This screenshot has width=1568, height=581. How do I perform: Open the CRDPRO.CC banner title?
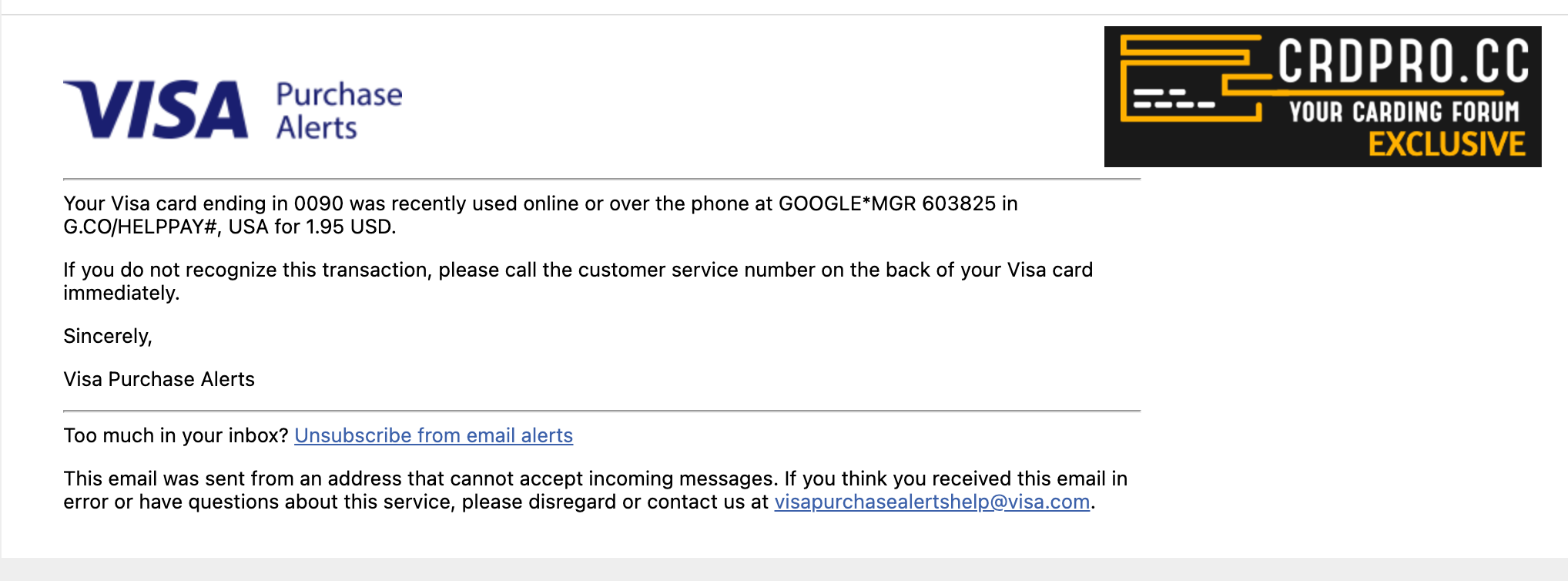[1403, 61]
